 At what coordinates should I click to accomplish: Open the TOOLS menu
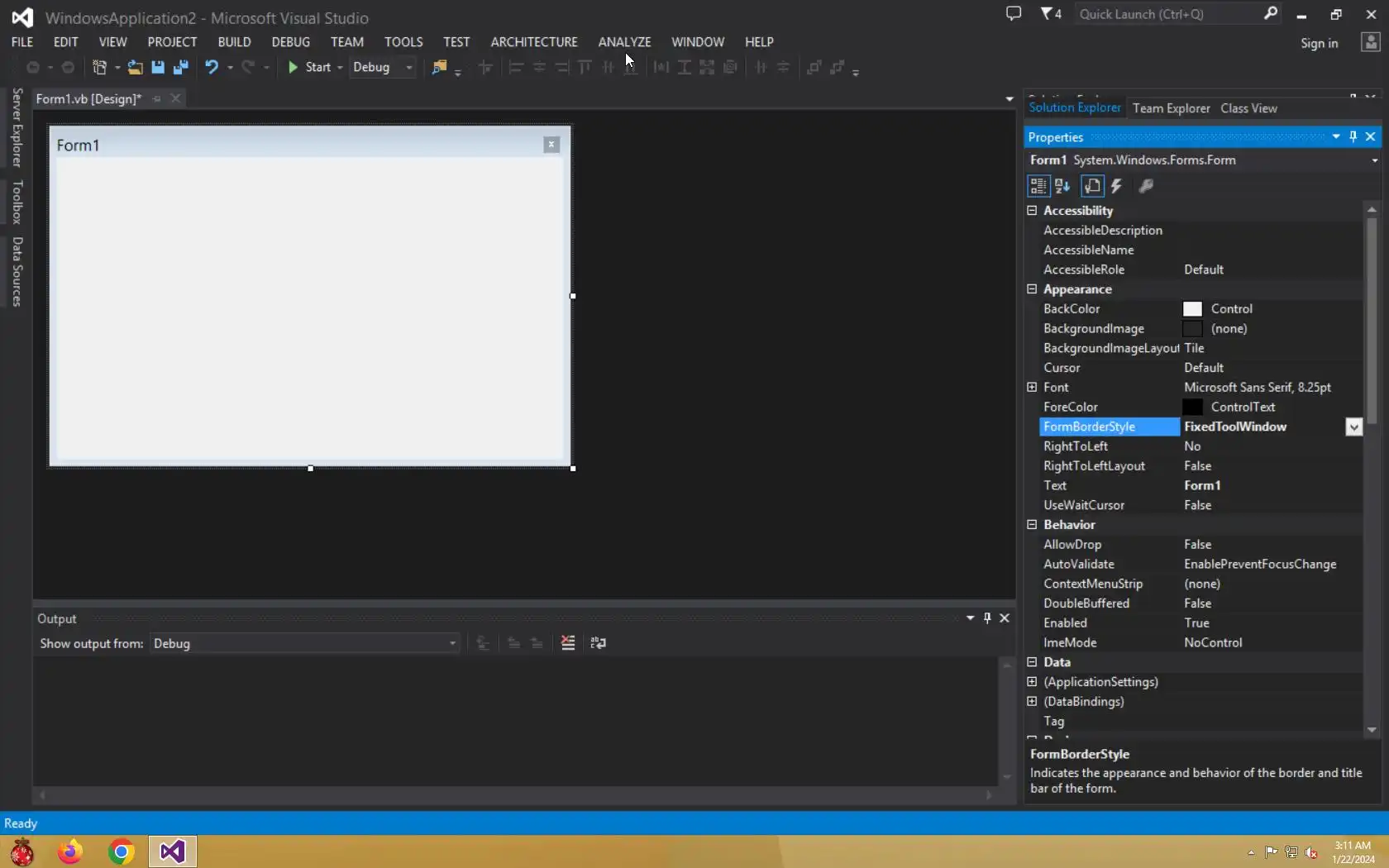point(403,42)
